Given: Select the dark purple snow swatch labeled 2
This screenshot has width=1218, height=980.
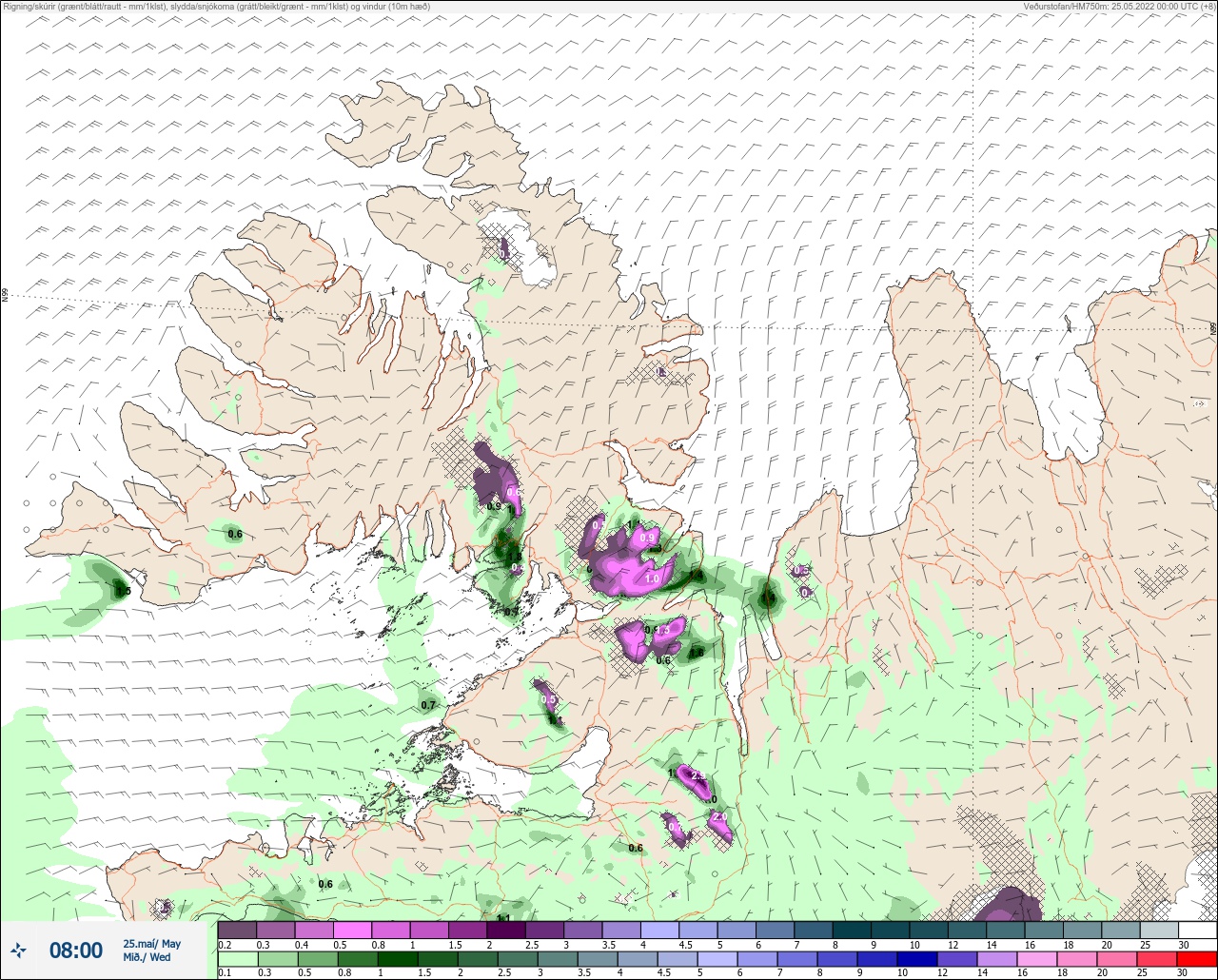Looking at the screenshot, I should (x=505, y=930).
